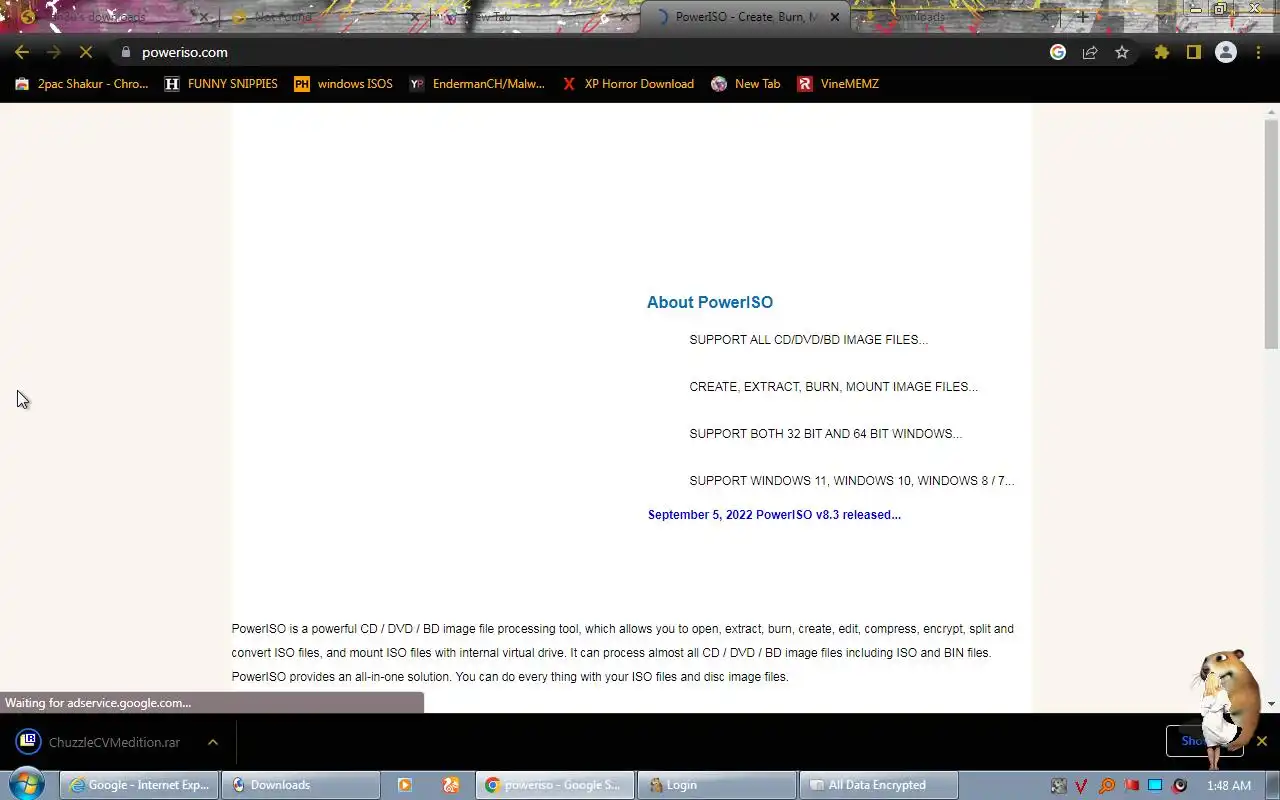Open Chrome's three-dot menu
The width and height of the screenshot is (1280, 800).
(1258, 52)
